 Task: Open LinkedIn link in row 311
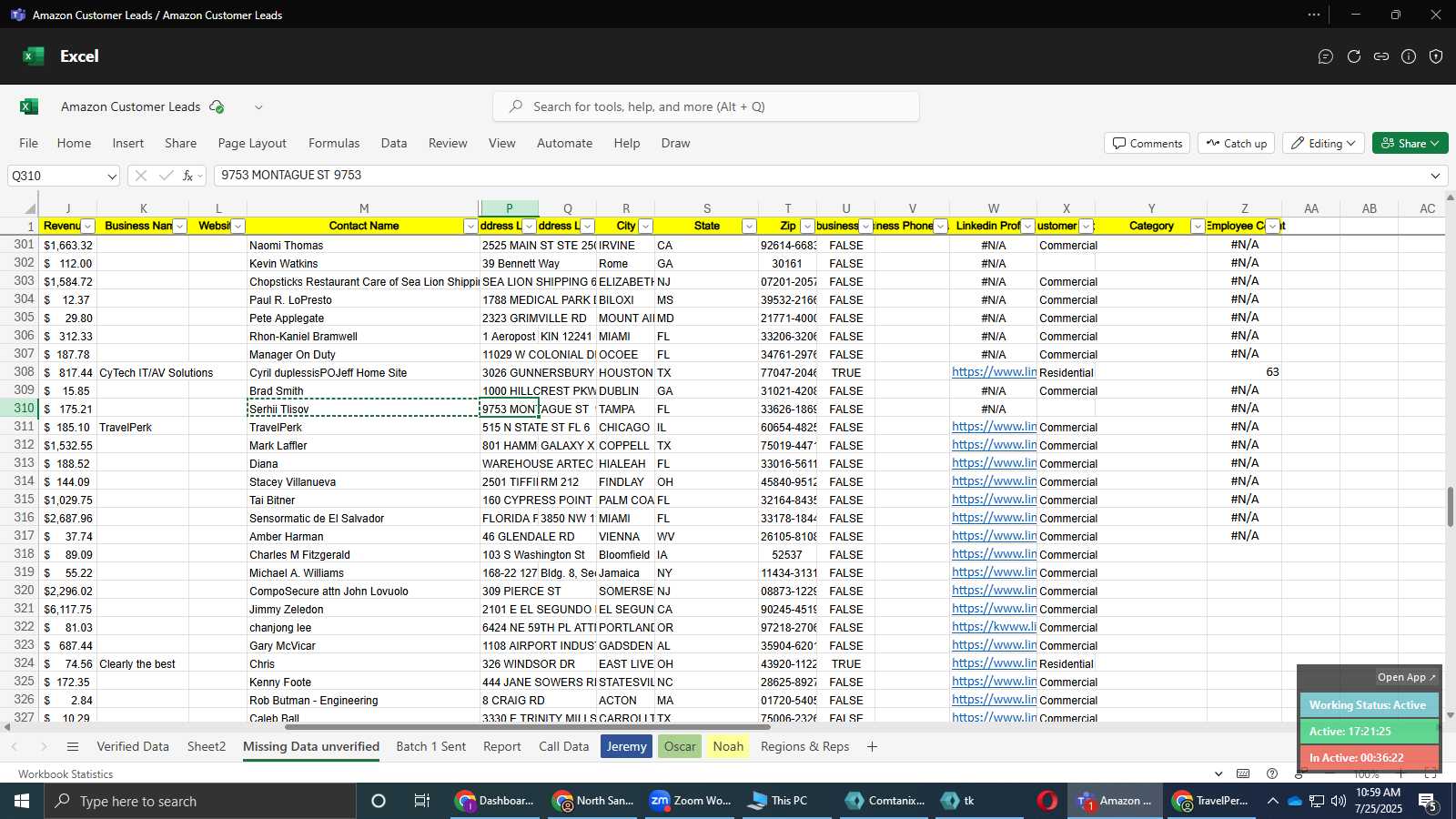tap(994, 427)
